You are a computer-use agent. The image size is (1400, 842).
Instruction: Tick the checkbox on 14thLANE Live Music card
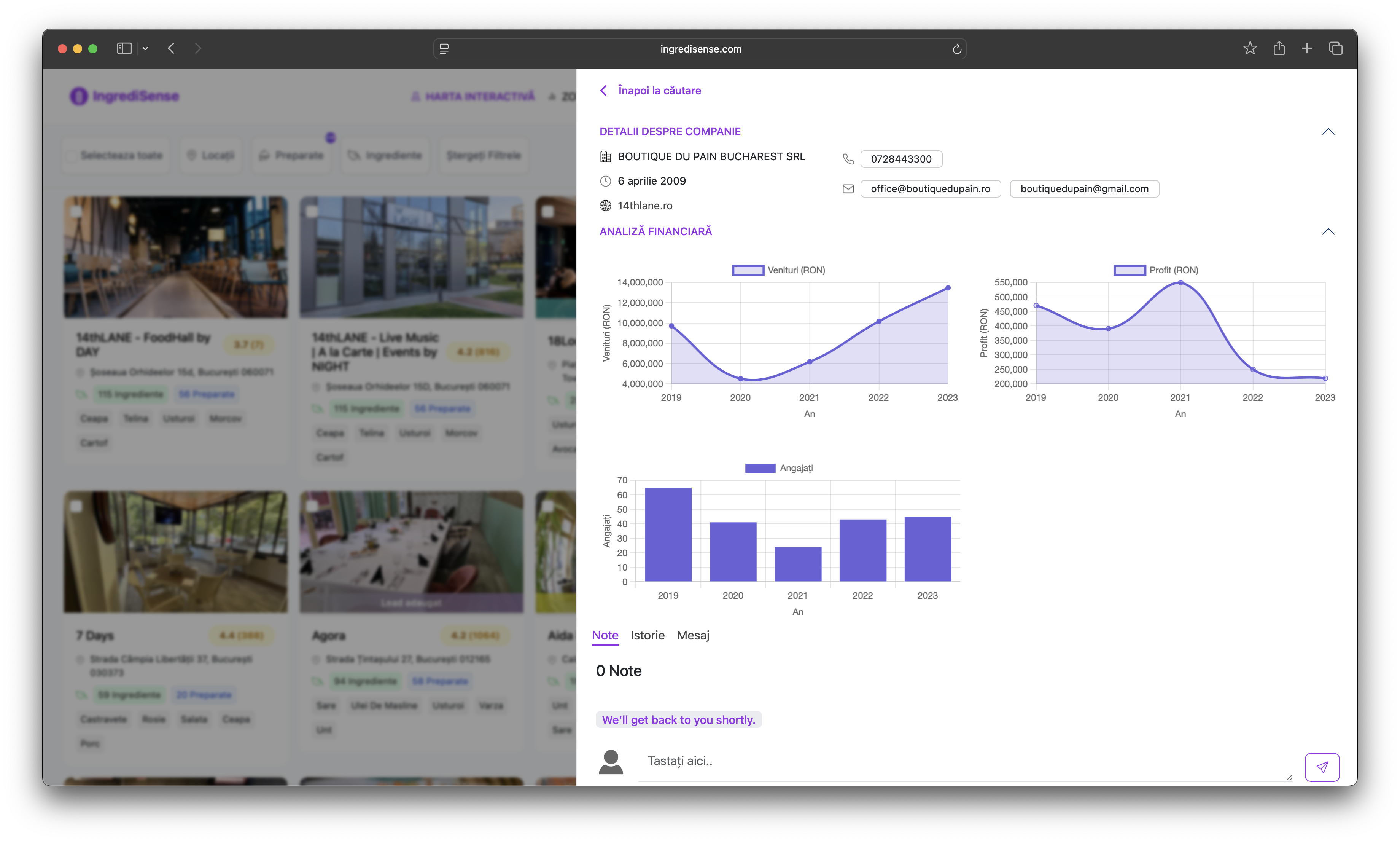[x=312, y=211]
